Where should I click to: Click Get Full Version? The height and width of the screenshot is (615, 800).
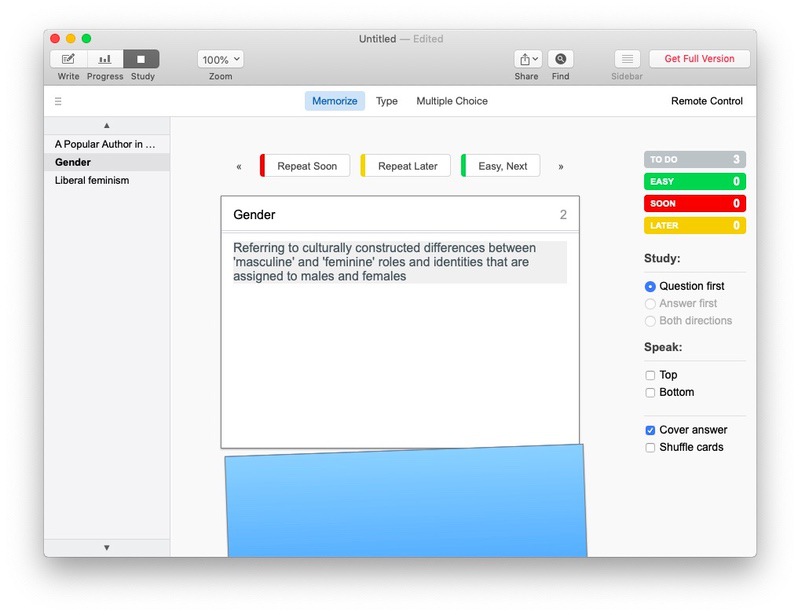(x=700, y=58)
